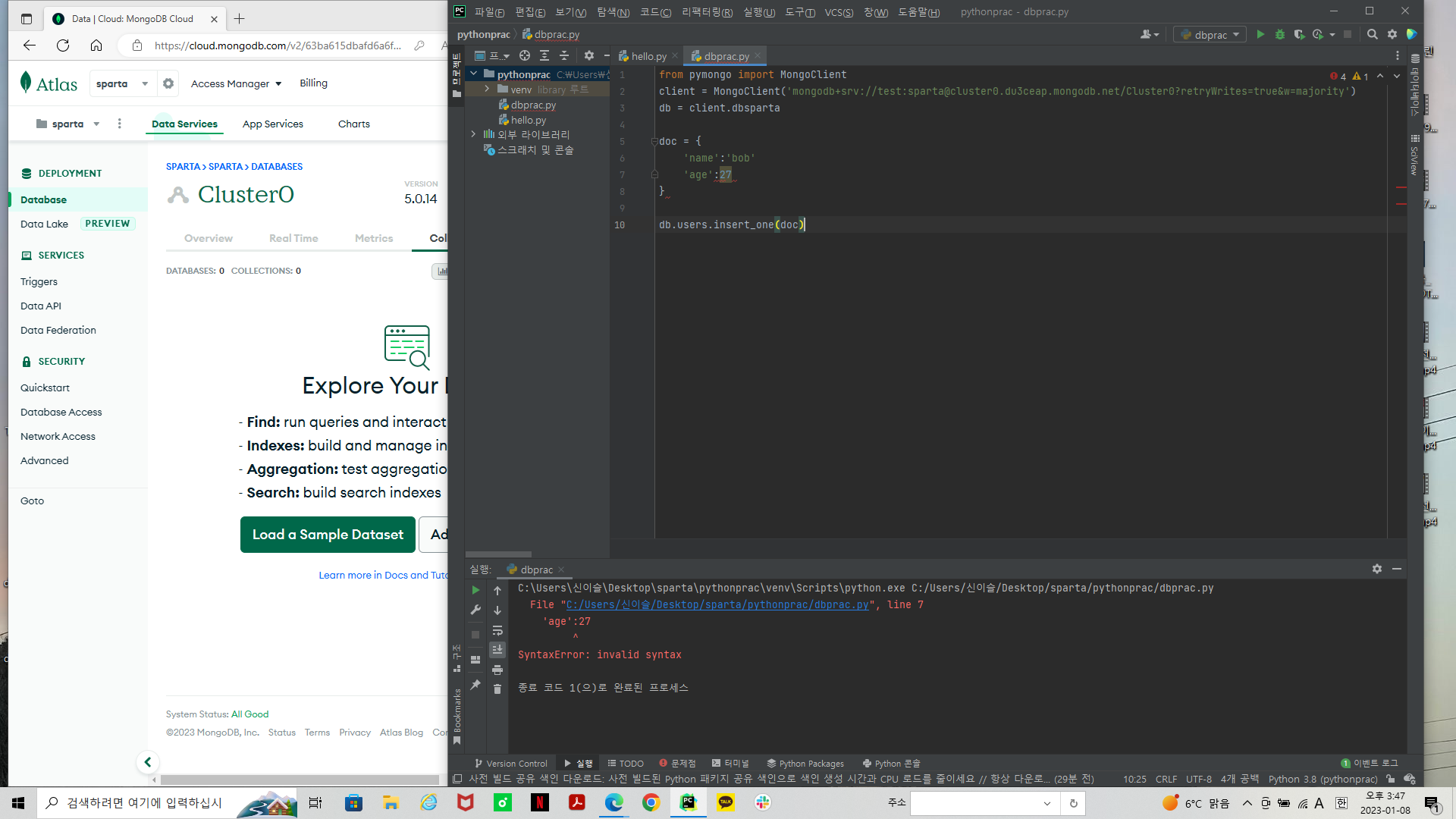
Task: Open Triggers in the Atlas sidebar
Action: tap(39, 281)
